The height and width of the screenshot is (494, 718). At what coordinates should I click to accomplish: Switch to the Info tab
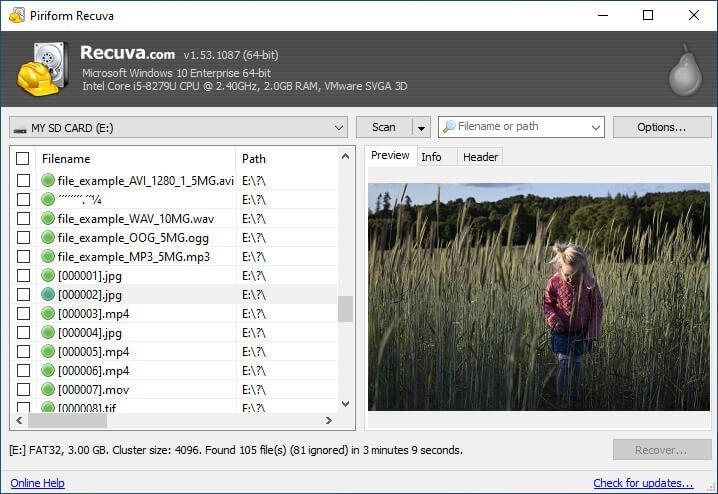point(431,157)
